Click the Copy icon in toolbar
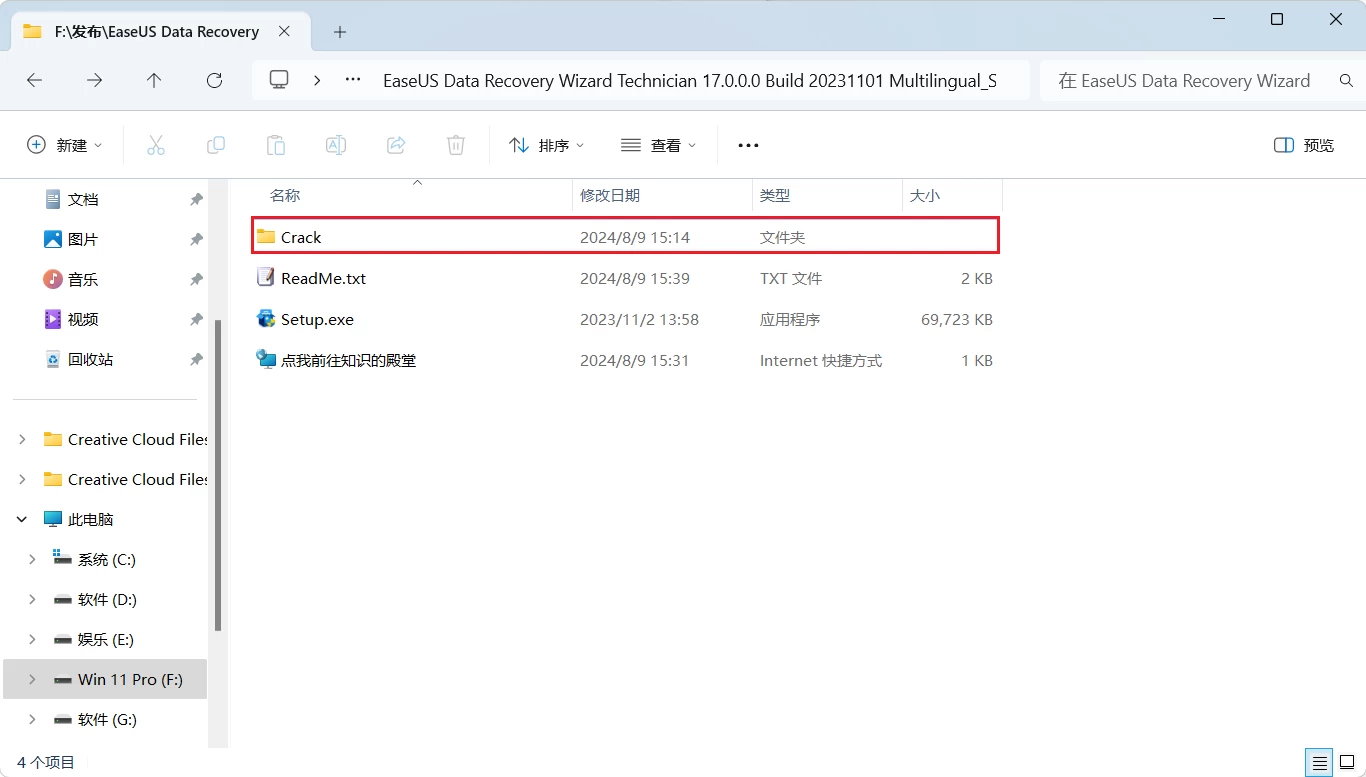 tap(216, 145)
